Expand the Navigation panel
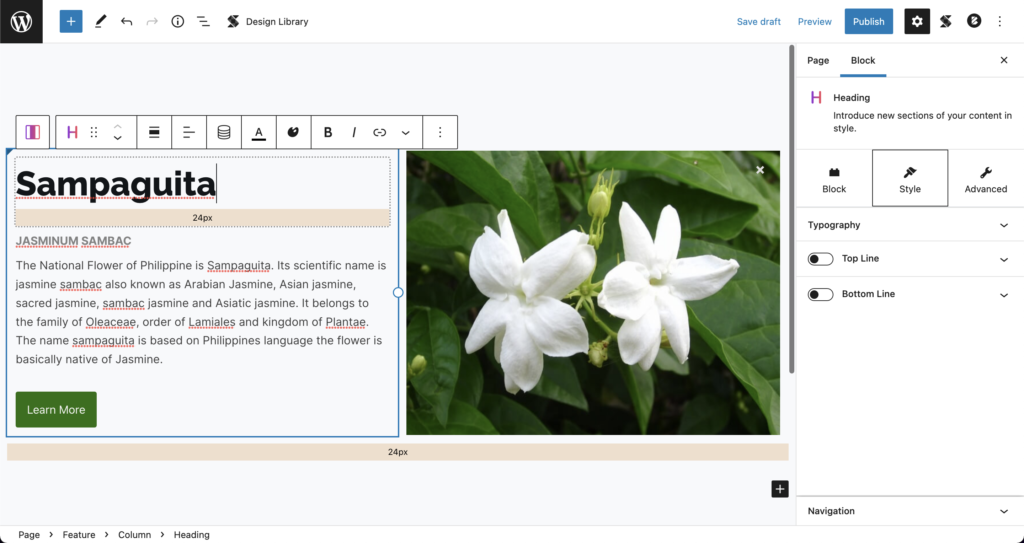 [910, 511]
